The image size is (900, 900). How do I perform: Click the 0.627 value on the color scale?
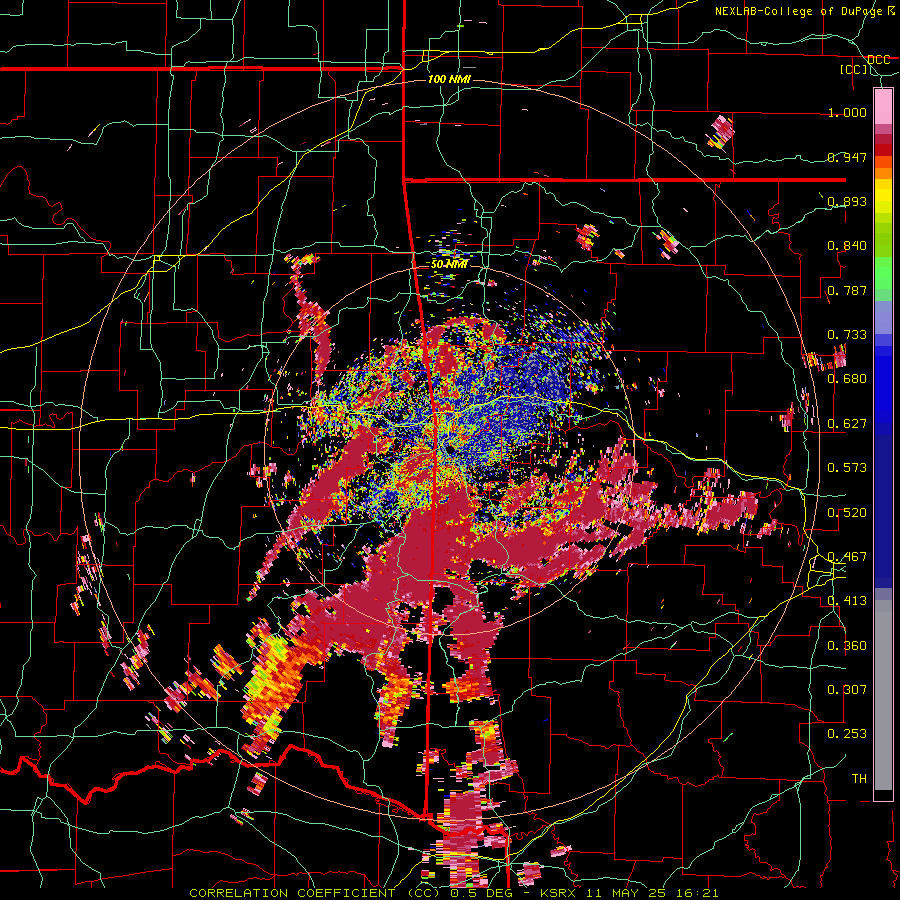tap(847, 424)
